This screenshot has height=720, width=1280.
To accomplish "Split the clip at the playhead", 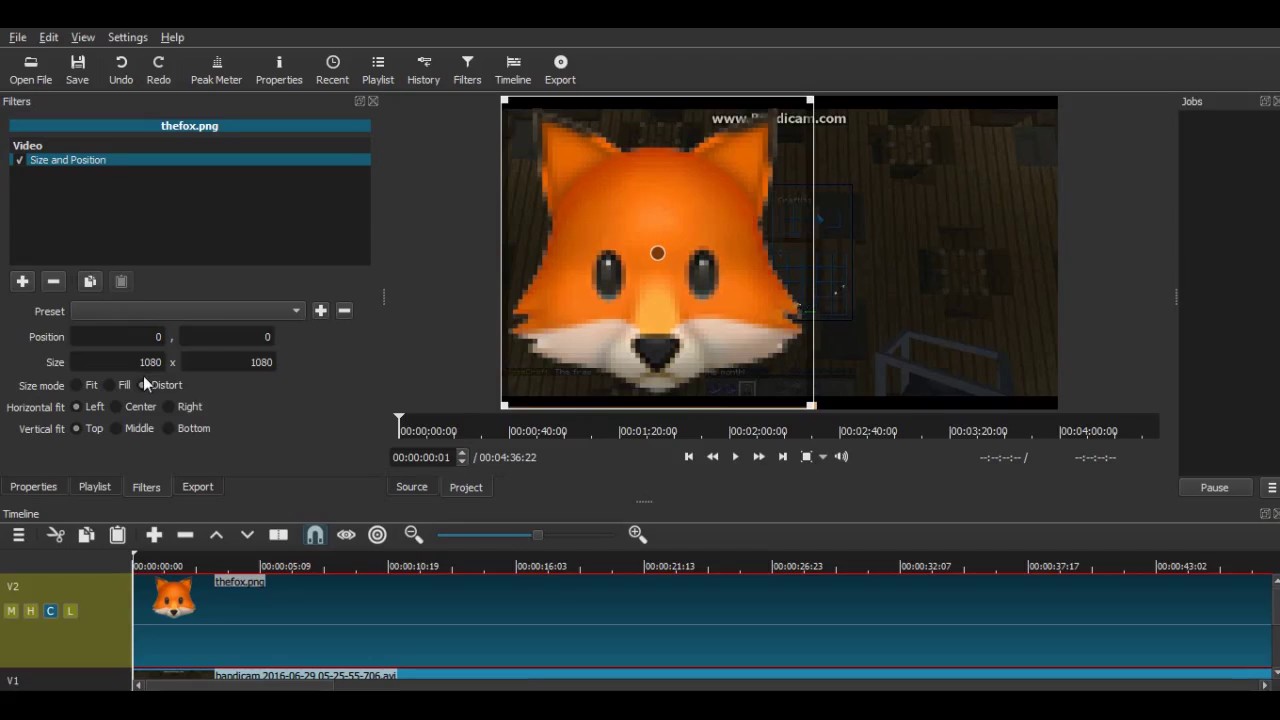I will point(279,535).
